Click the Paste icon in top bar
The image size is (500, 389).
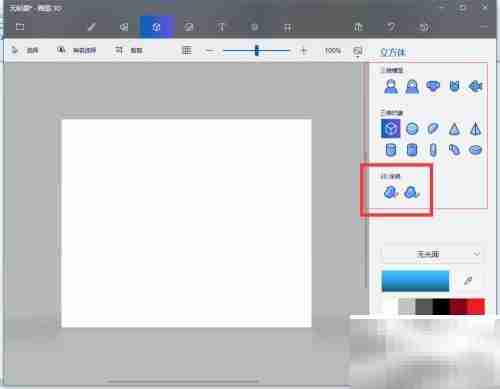358,27
